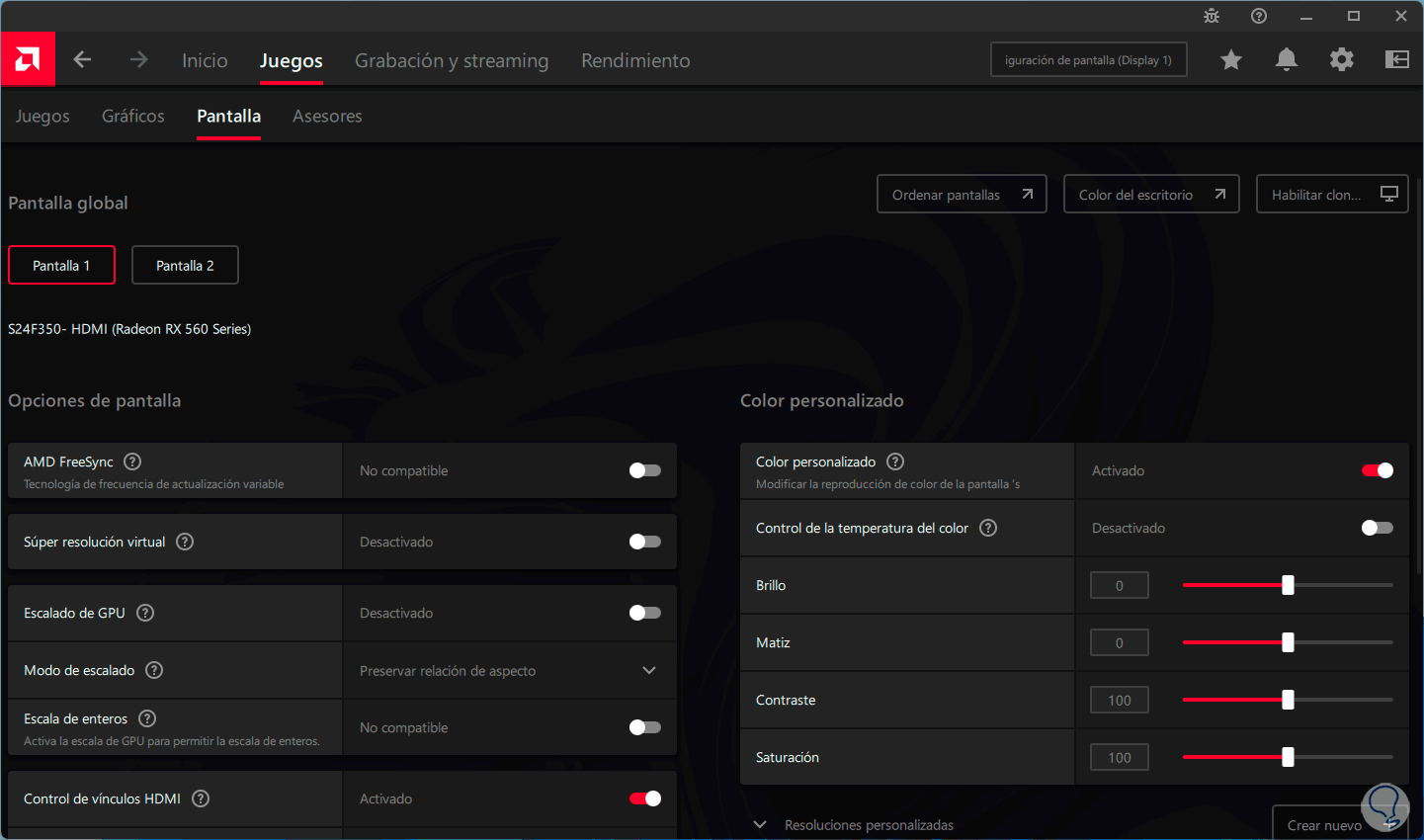Select the Juegos main tab

click(292, 60)
